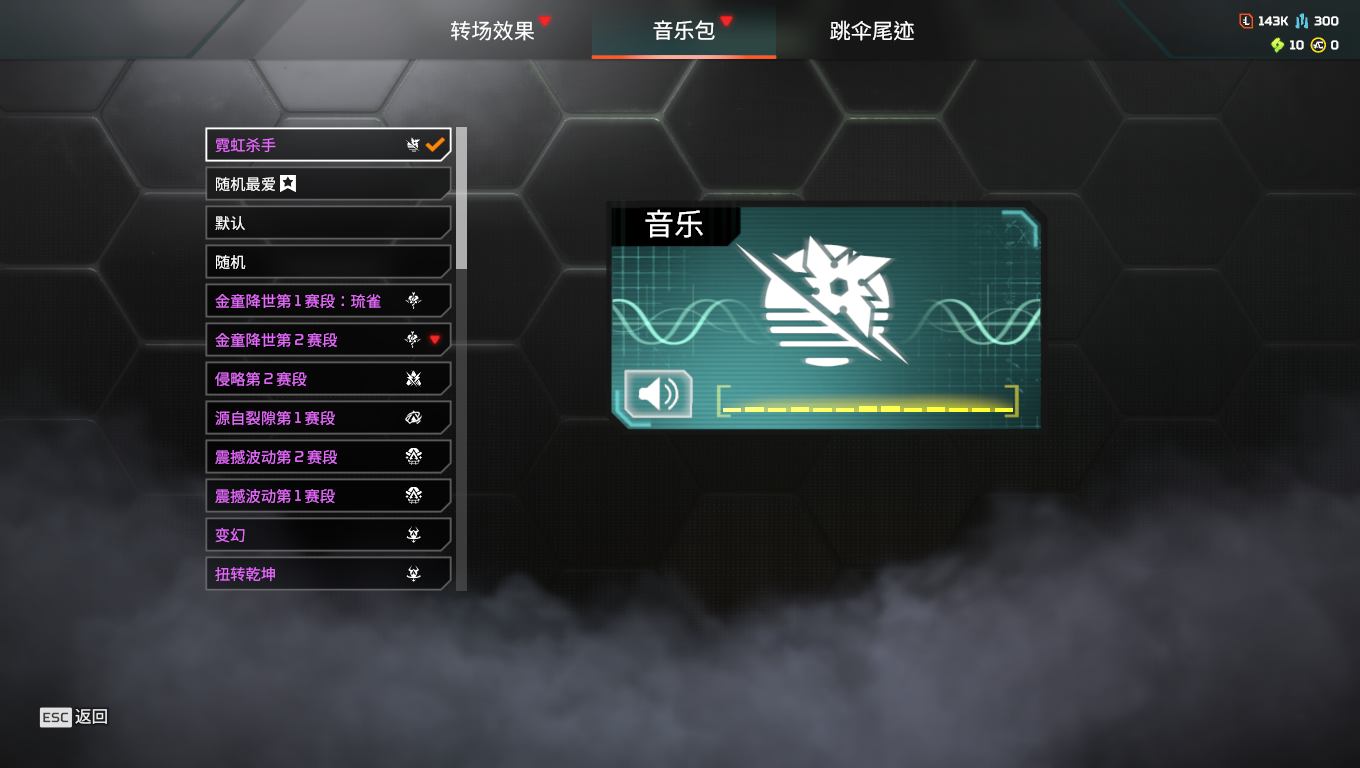Click the Apex coins currency icon top right
The width and height of the screenshot is (1360, 768).
(1318, 45)
